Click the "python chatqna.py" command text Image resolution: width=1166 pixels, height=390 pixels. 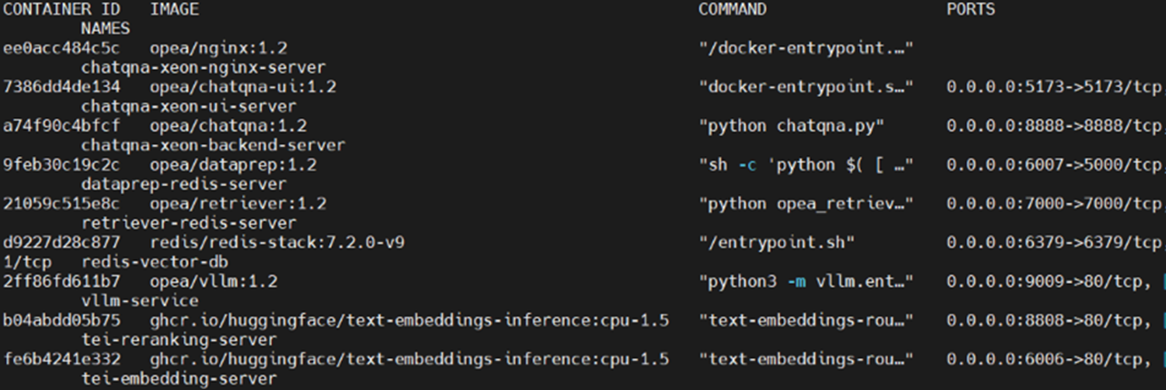tap(791, 127)
